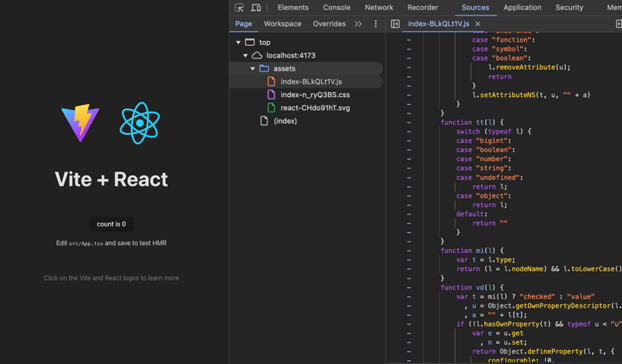Click the 'Vite + React' heading
The height and width of the screenshot is (364, 622).
(x=111, y=179)
